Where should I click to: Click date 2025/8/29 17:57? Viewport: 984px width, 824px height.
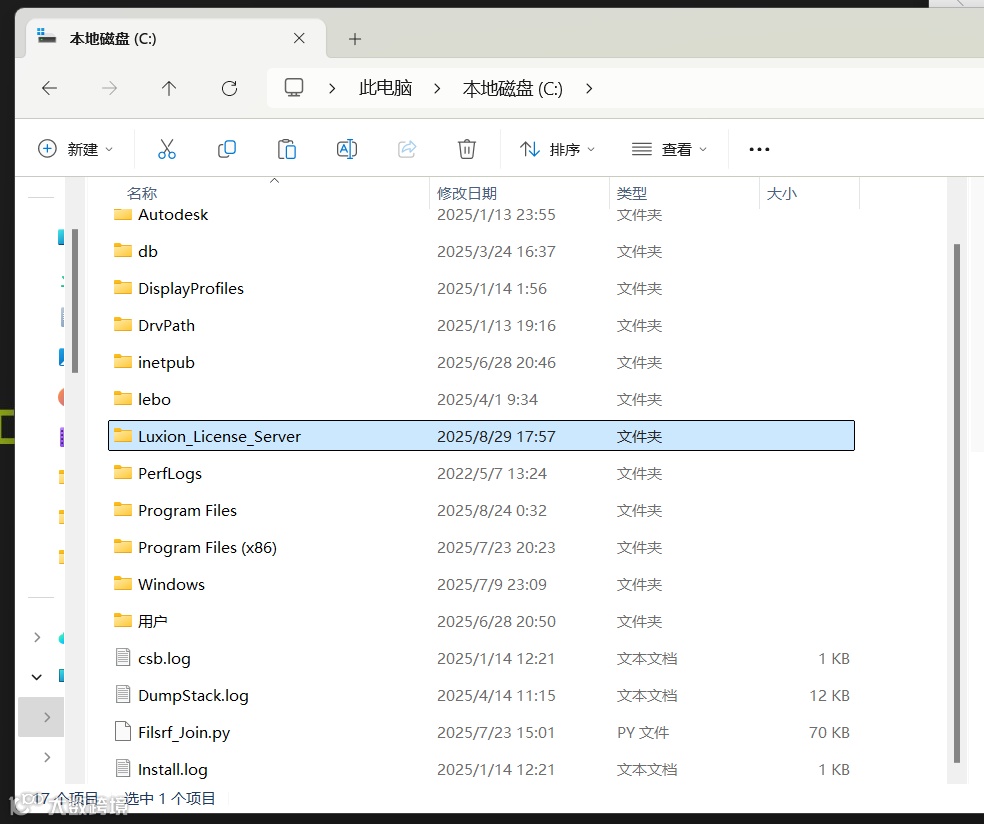point(496,436)
